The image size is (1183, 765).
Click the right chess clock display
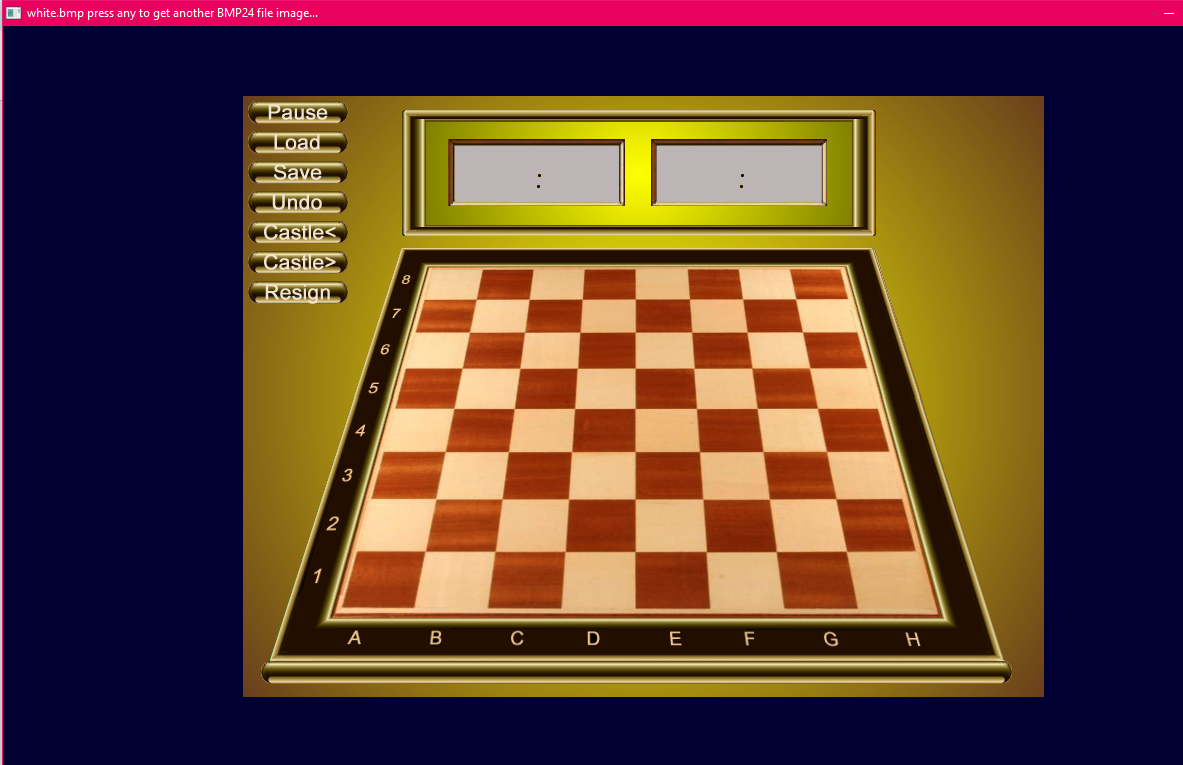click(740, 173)
